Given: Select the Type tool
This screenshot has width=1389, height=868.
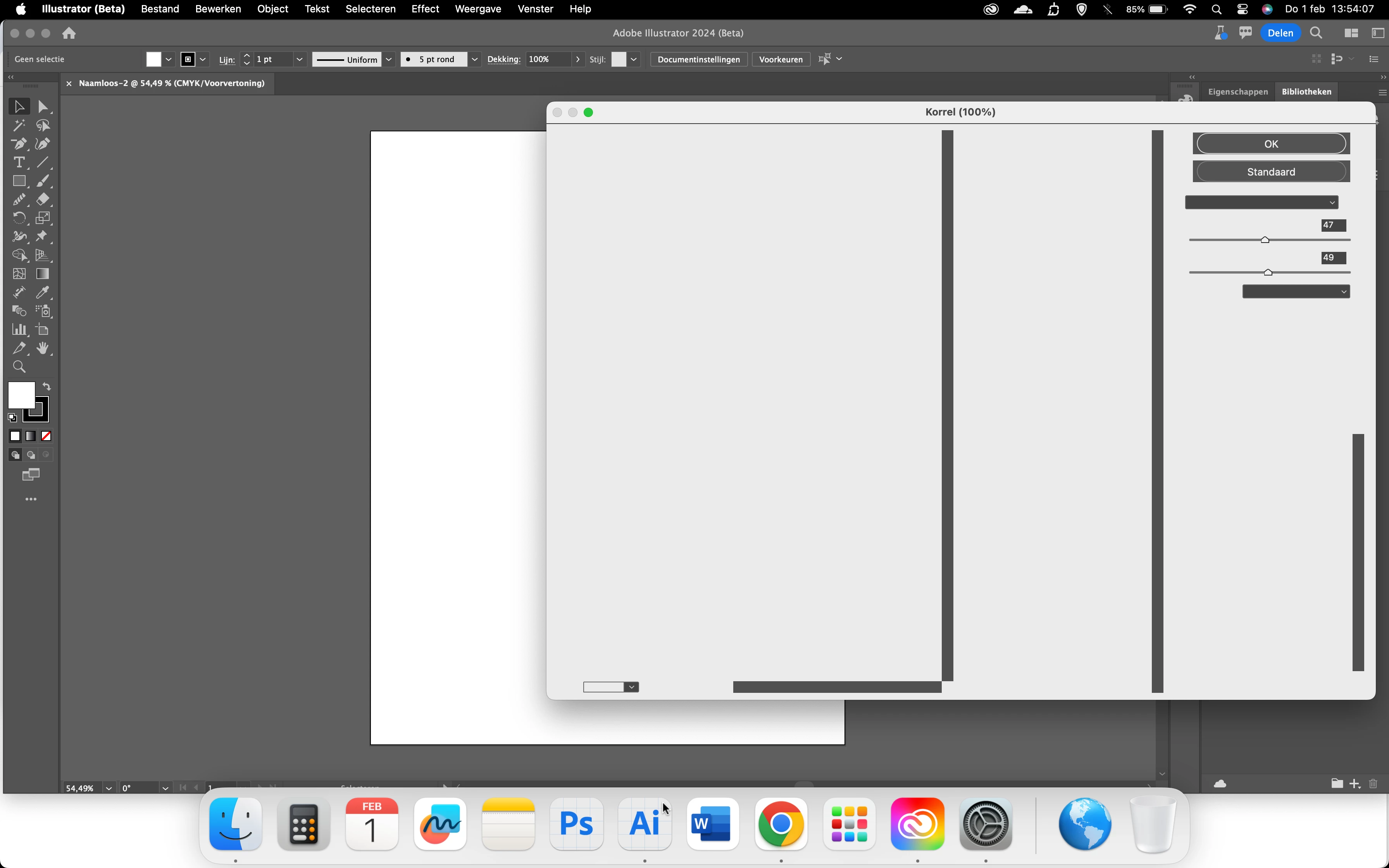Looking at the screenshot, I should [18, 162].
